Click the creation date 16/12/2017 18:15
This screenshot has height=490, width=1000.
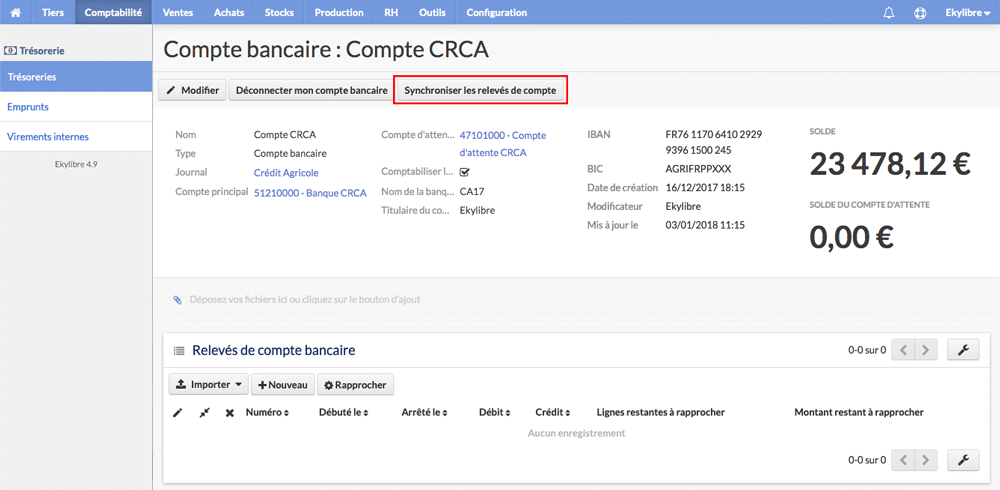pos(705,188)
